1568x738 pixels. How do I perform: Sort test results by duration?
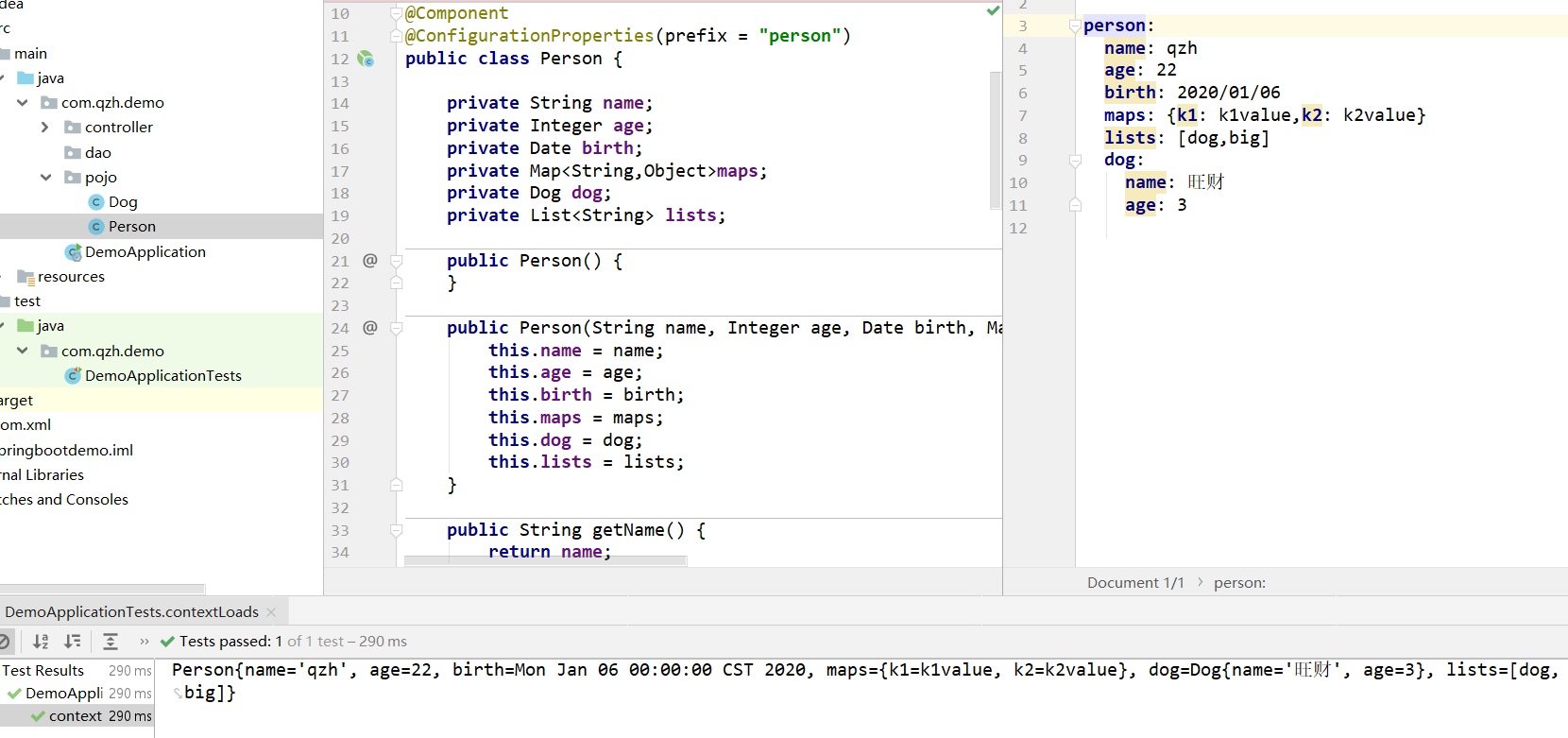pos(73,642)
